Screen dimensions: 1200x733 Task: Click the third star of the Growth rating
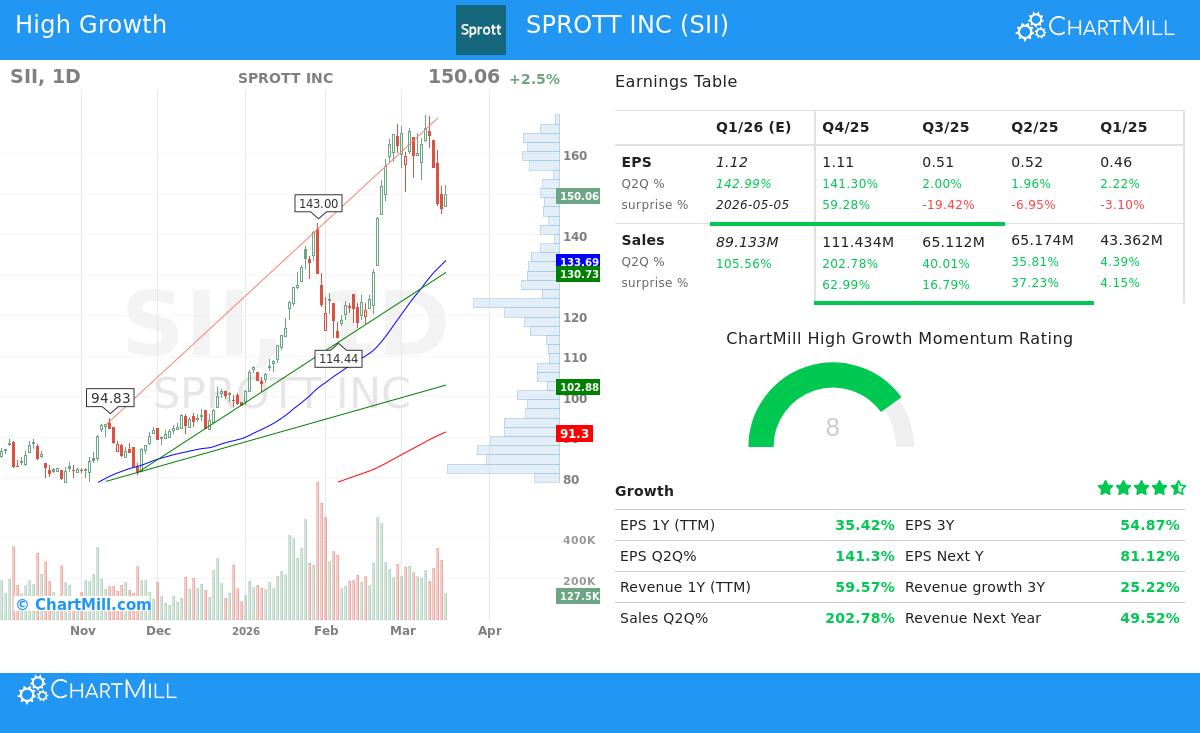tap(1141, 488)
